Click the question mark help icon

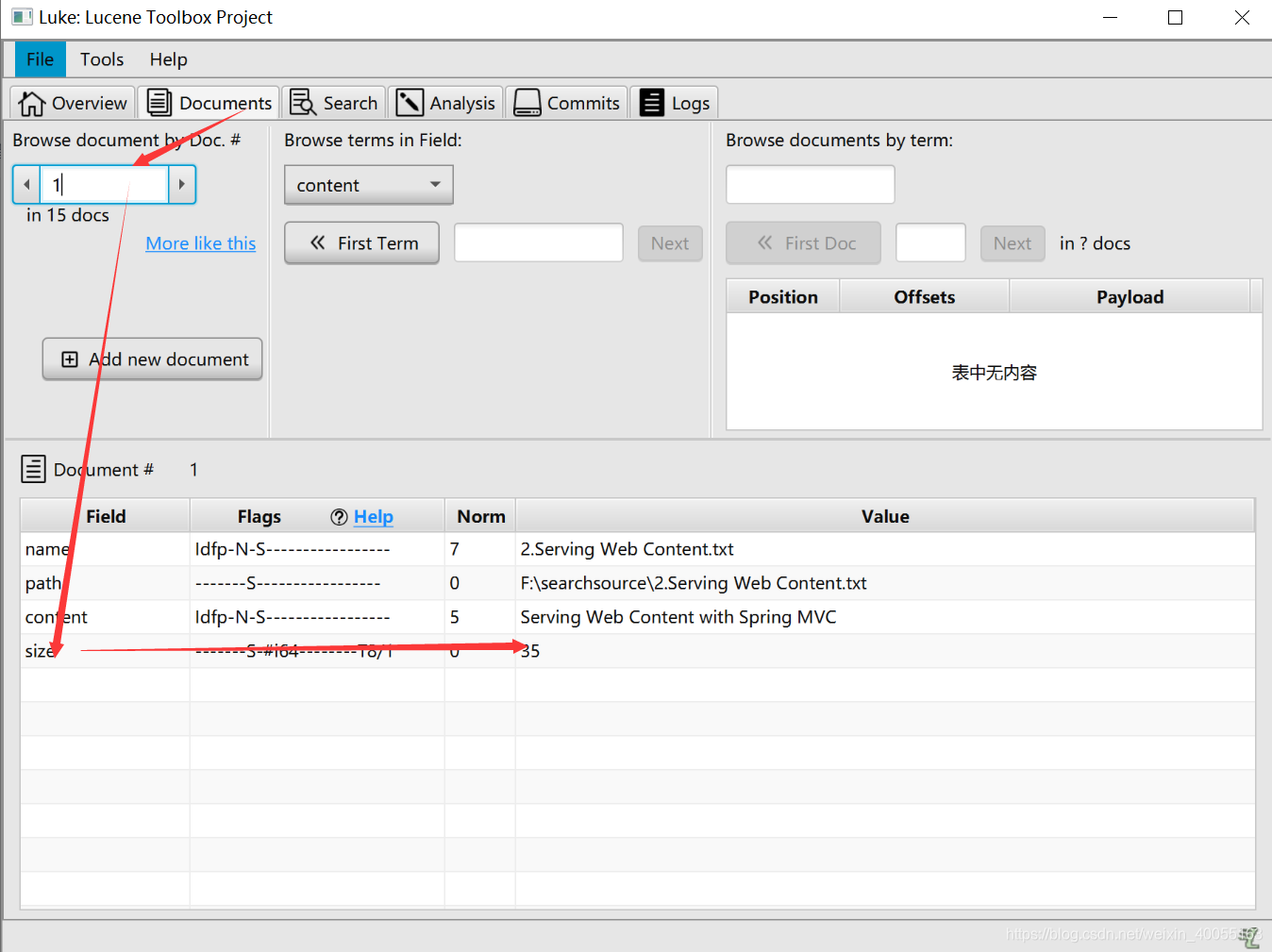340,517
